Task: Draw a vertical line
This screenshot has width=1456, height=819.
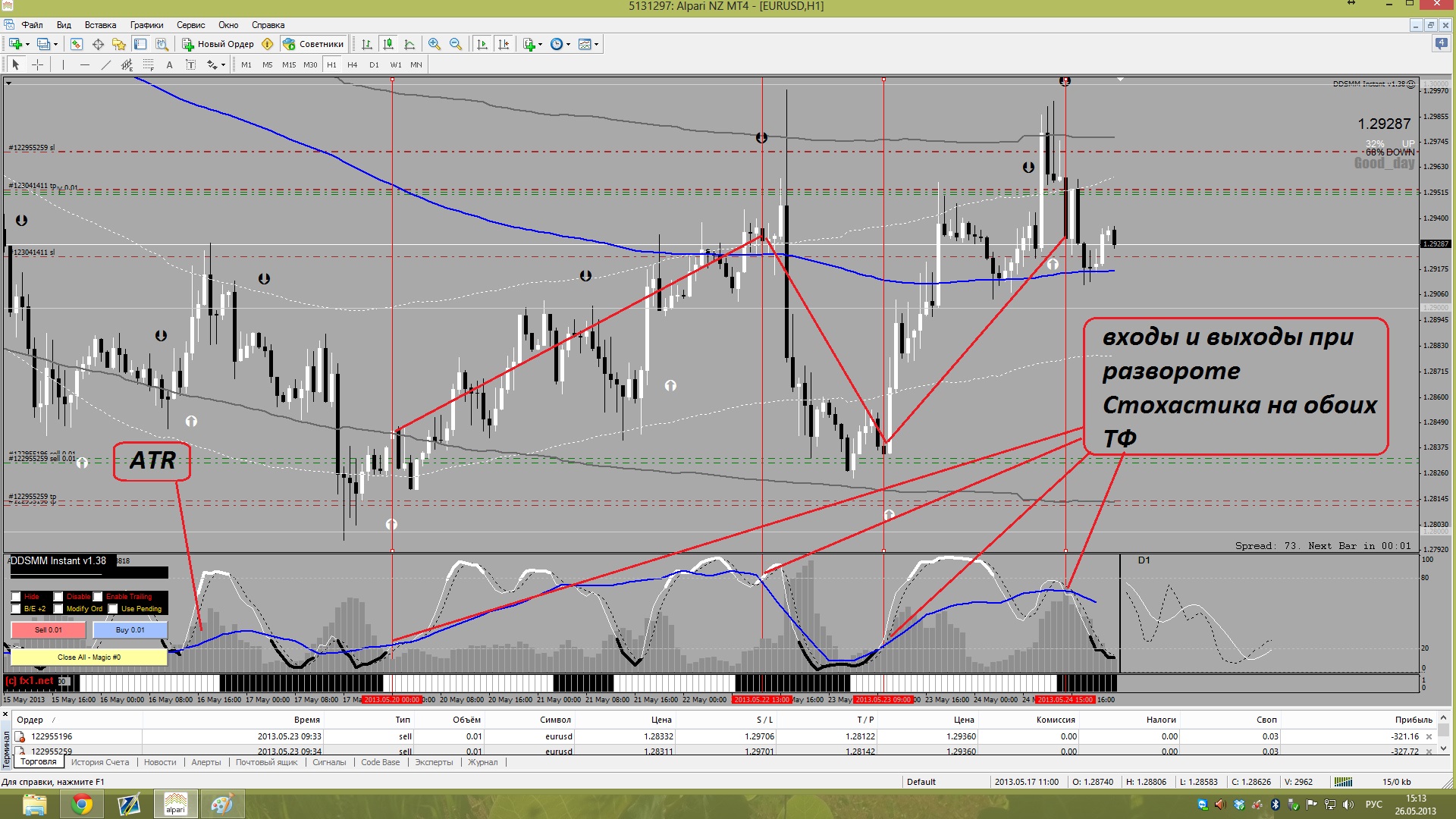Action: (63, 64)
